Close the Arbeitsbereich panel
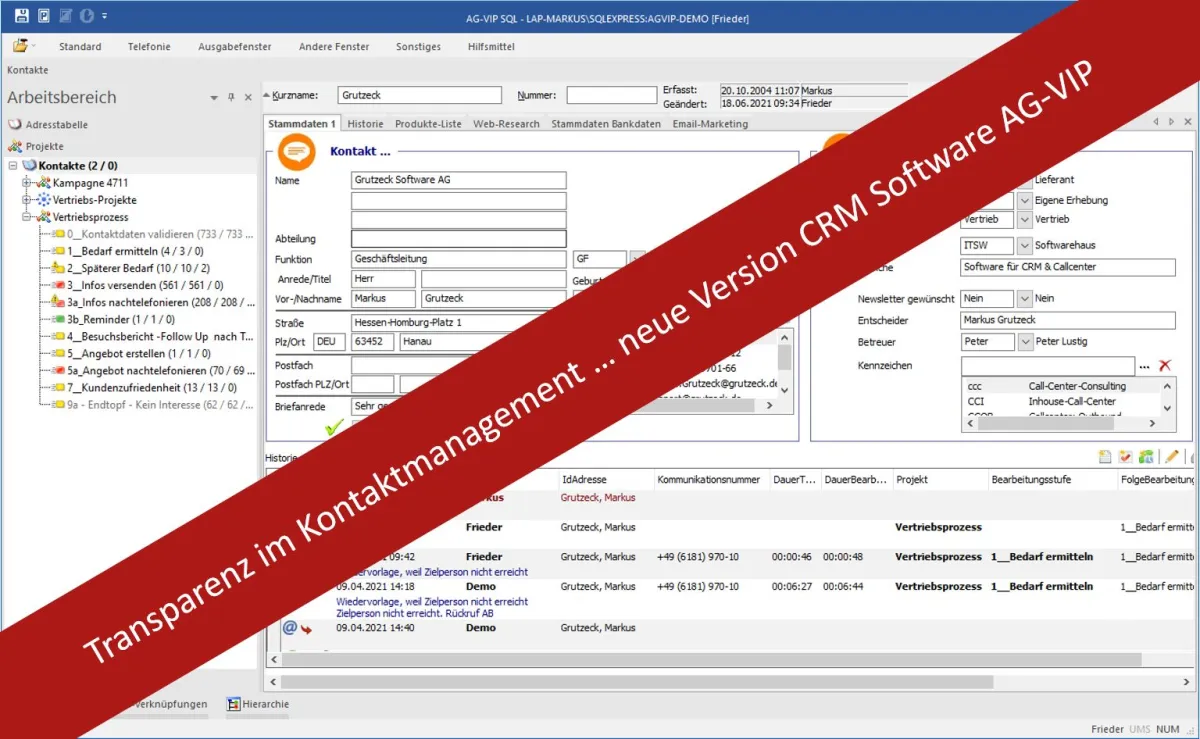The height and width of the screenshot is (739, 1200). click(x=247, y=98)
